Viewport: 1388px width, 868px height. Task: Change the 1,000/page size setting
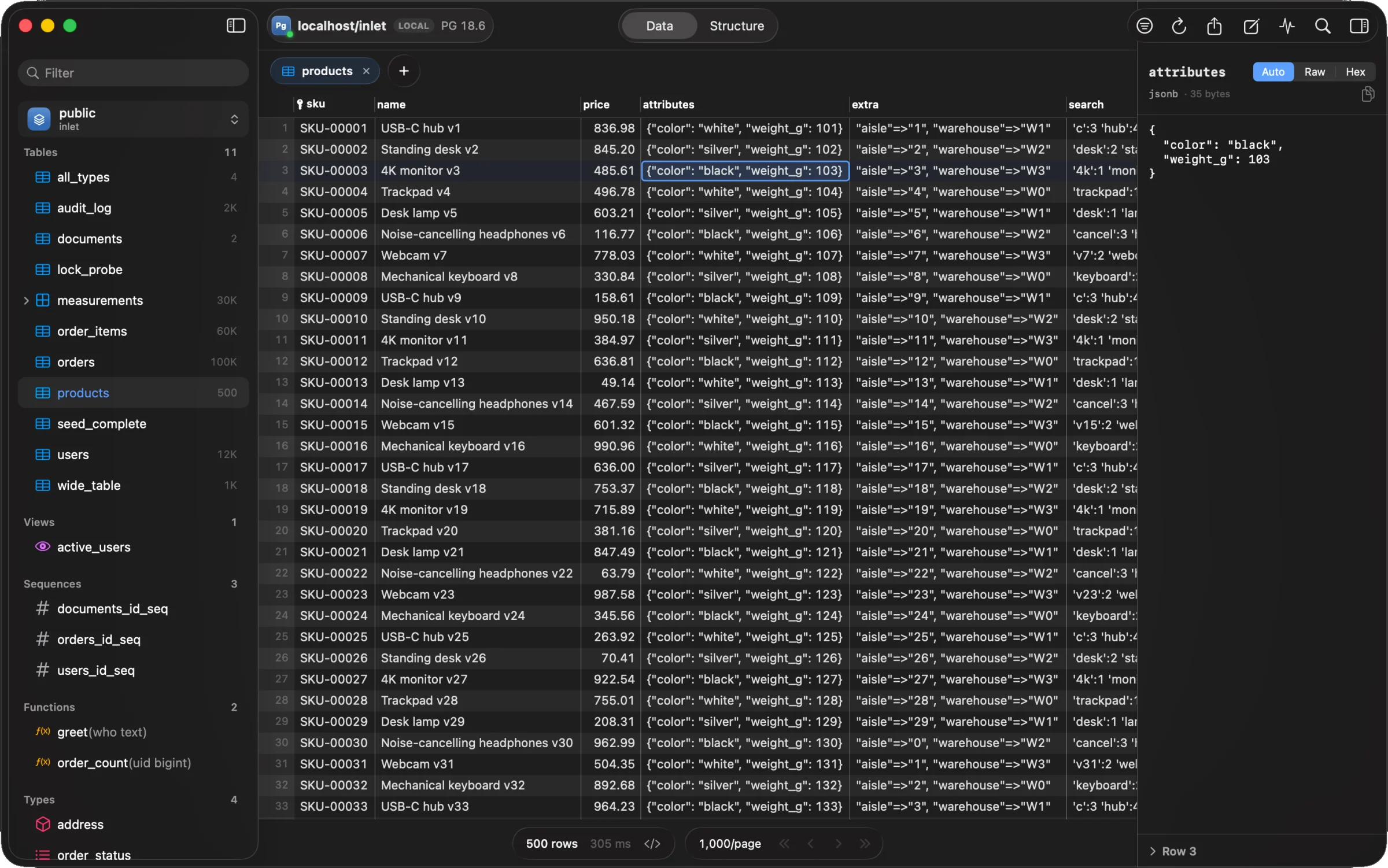[x=729, y=843]
